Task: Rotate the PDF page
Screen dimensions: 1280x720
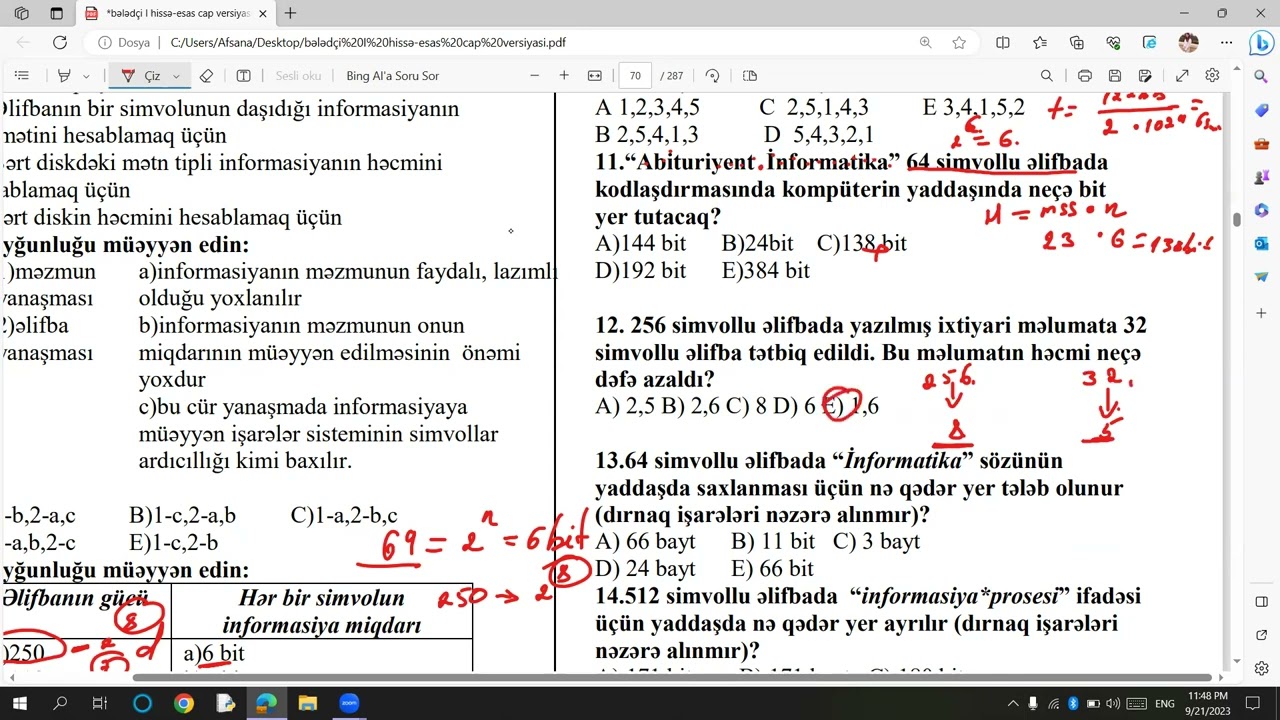Action: pos(712,75)
